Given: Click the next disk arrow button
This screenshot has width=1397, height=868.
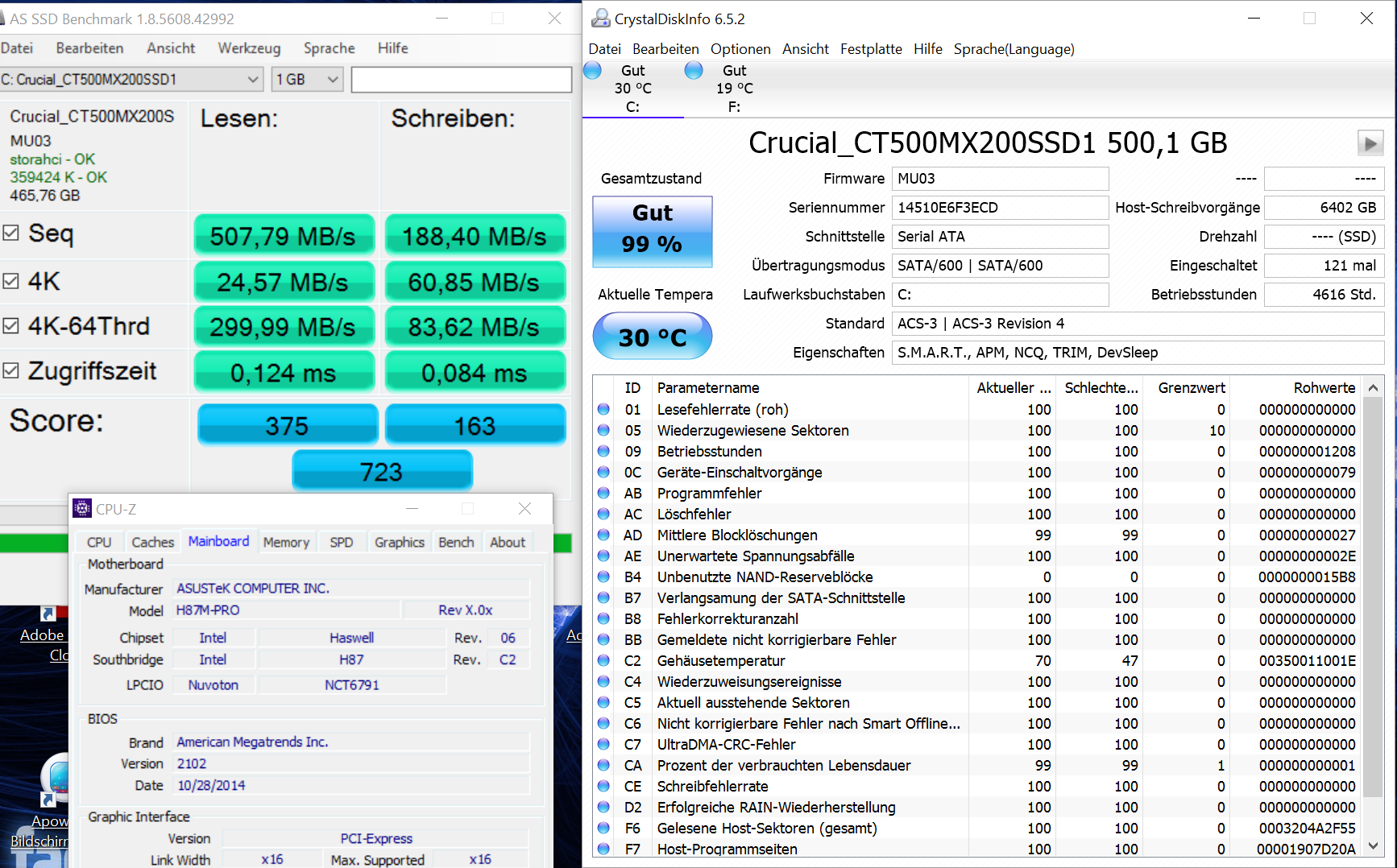Looking at the screenshot, I should coord(1370,143).
